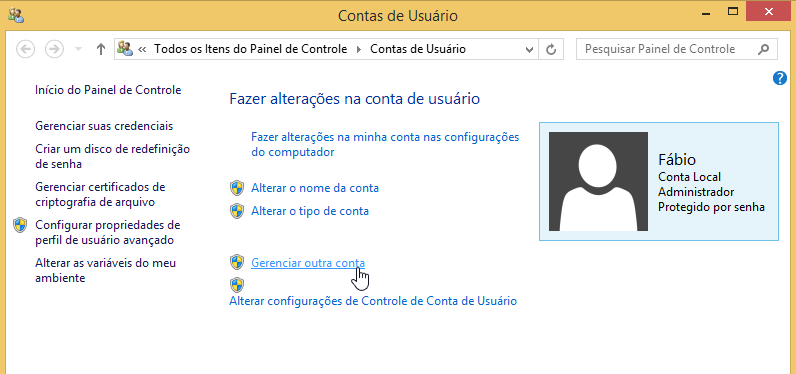Click Alterar o tipo de conta
796x374 pixels.
click(310, 211)
